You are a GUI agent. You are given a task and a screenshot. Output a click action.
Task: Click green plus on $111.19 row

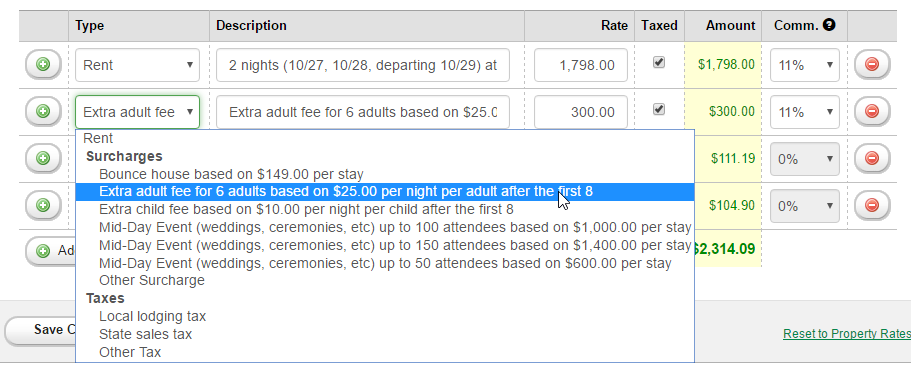click(43, 158)
